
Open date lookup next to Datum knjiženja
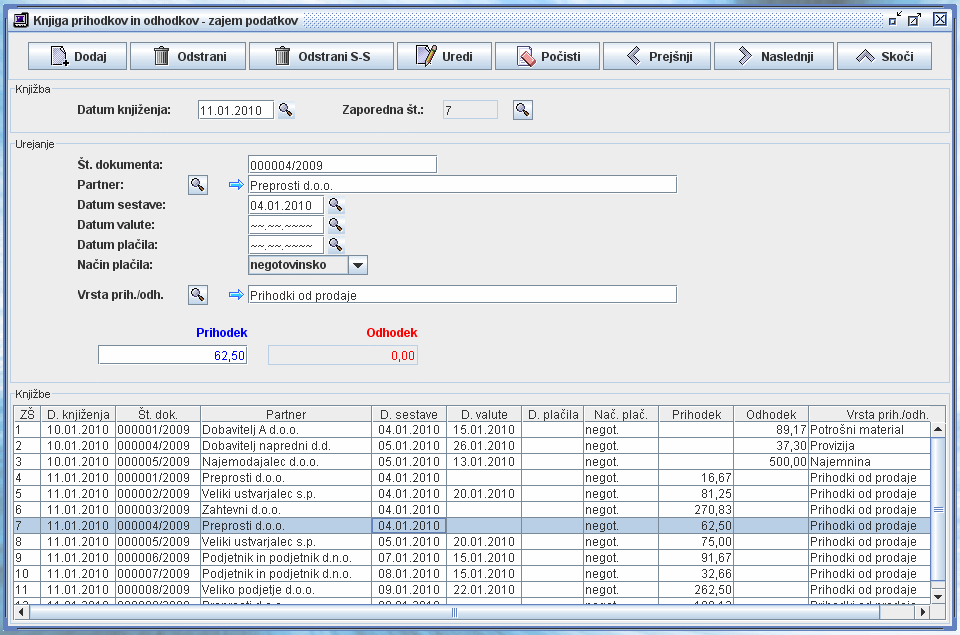point(286,110)
